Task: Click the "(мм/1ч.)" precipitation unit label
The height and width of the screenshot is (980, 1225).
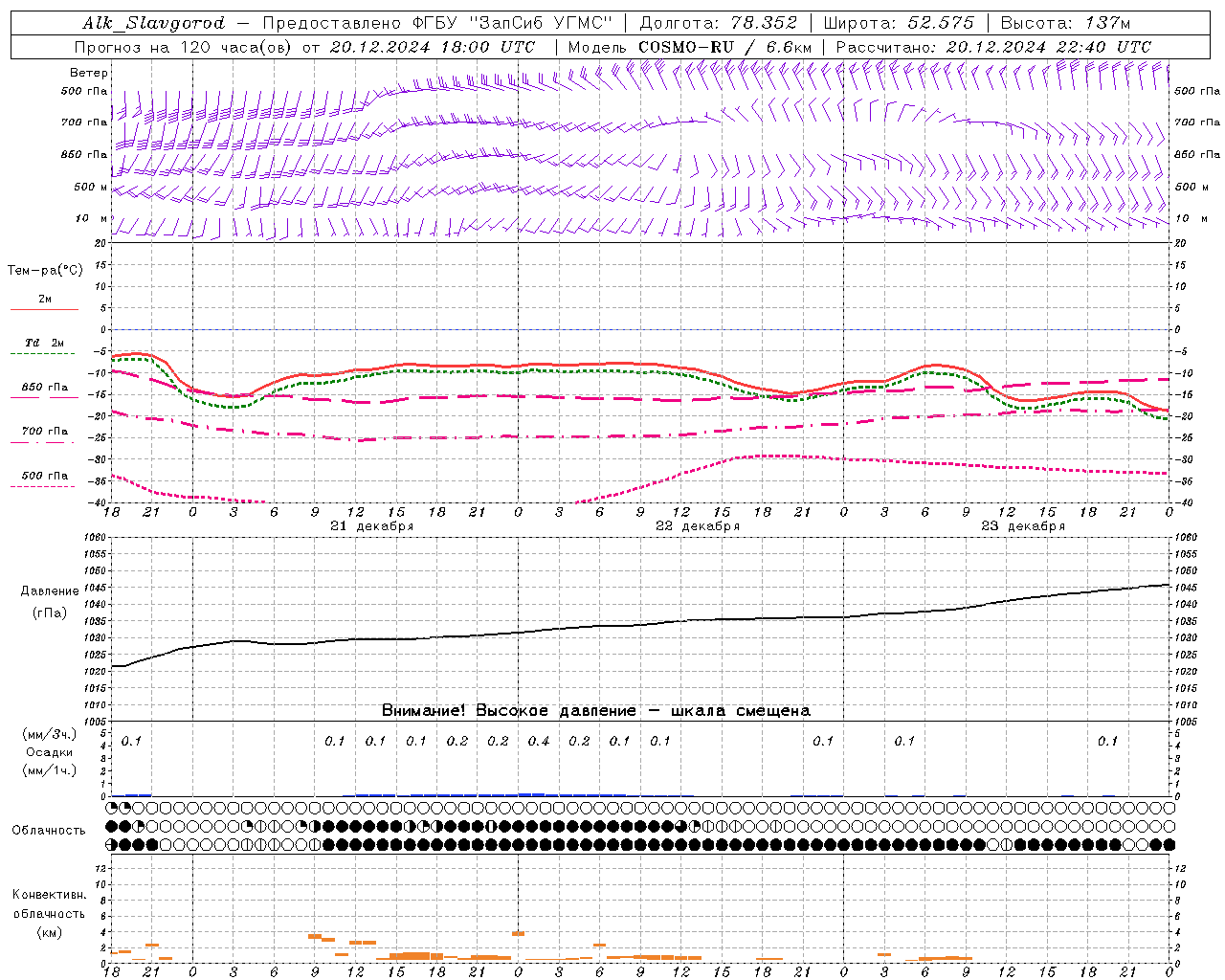Action: [48, 770]
